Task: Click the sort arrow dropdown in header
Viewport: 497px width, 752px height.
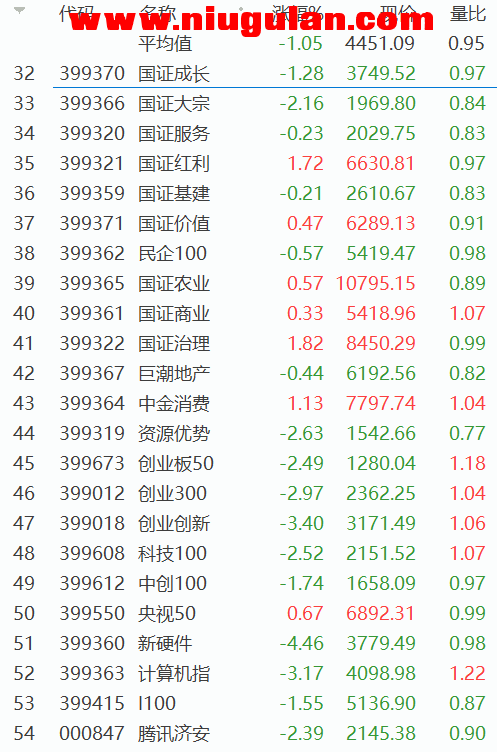Action: (19, 10)
